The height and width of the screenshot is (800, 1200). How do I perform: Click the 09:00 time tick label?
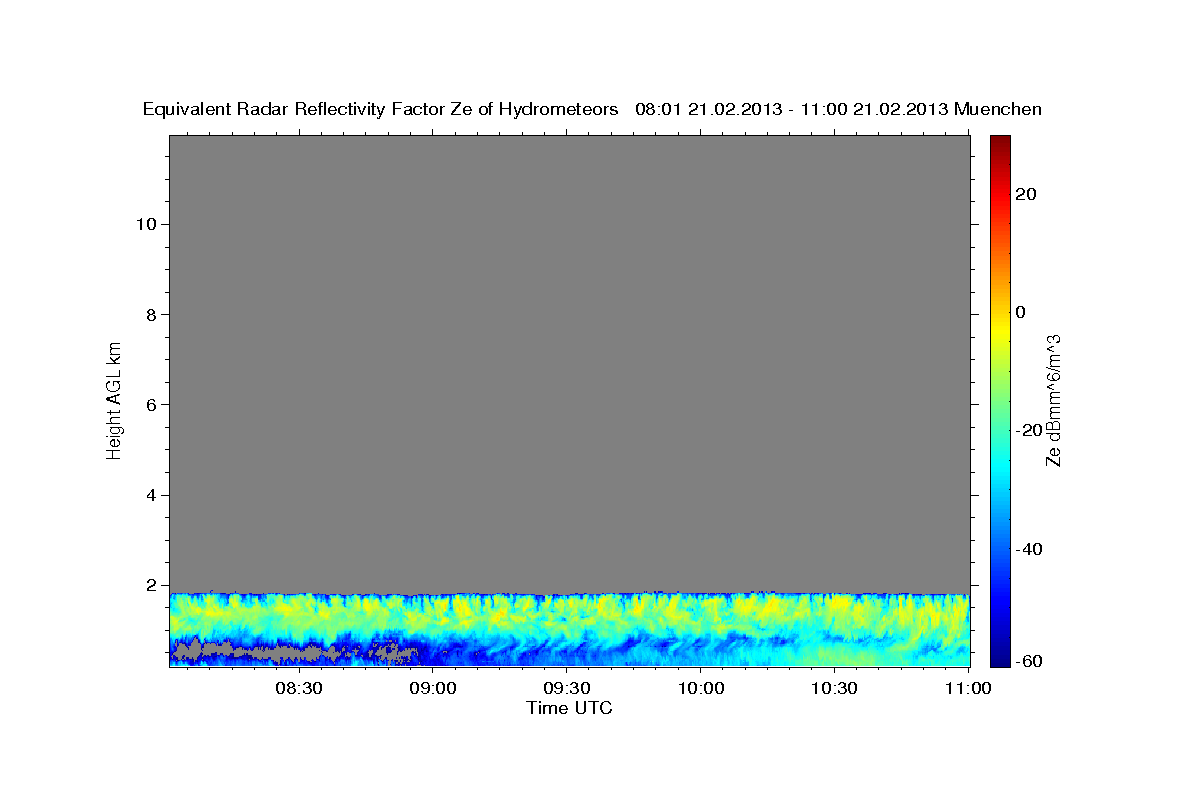(433, 689)
